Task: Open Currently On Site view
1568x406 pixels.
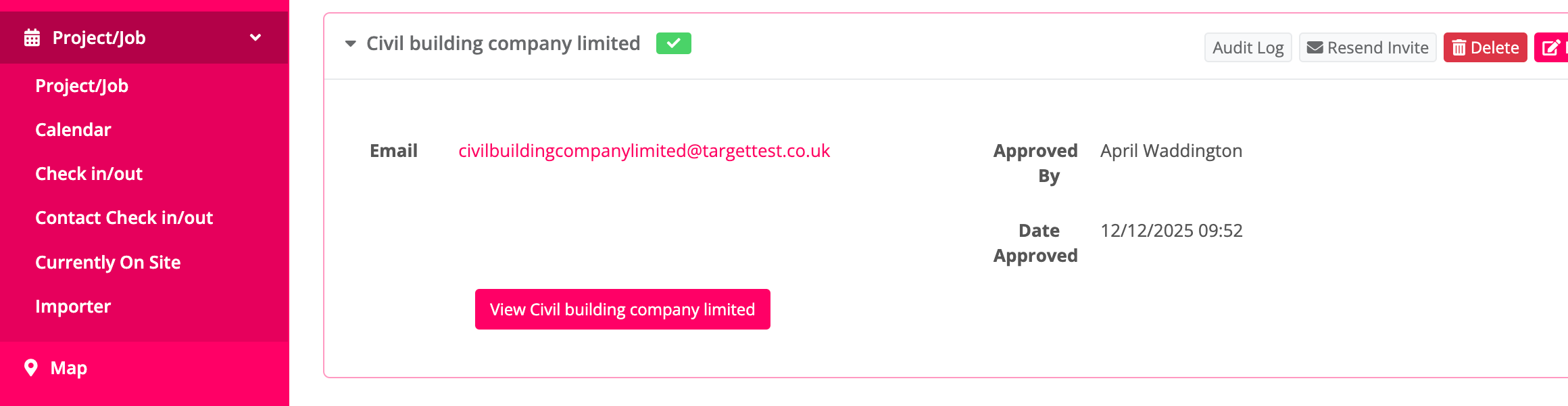Action: pos(107,263)
